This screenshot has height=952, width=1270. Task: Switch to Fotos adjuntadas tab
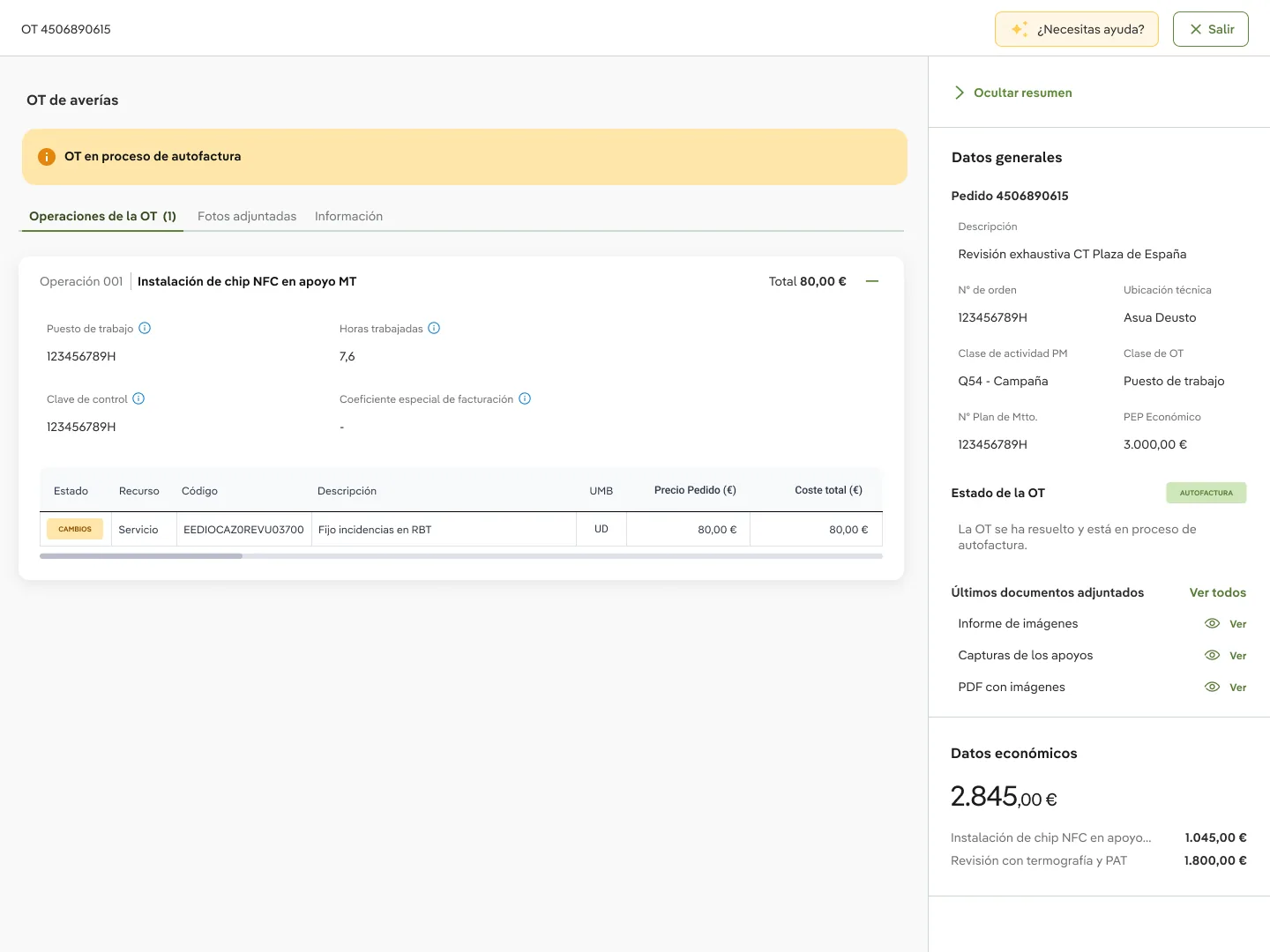coord(247,216)
